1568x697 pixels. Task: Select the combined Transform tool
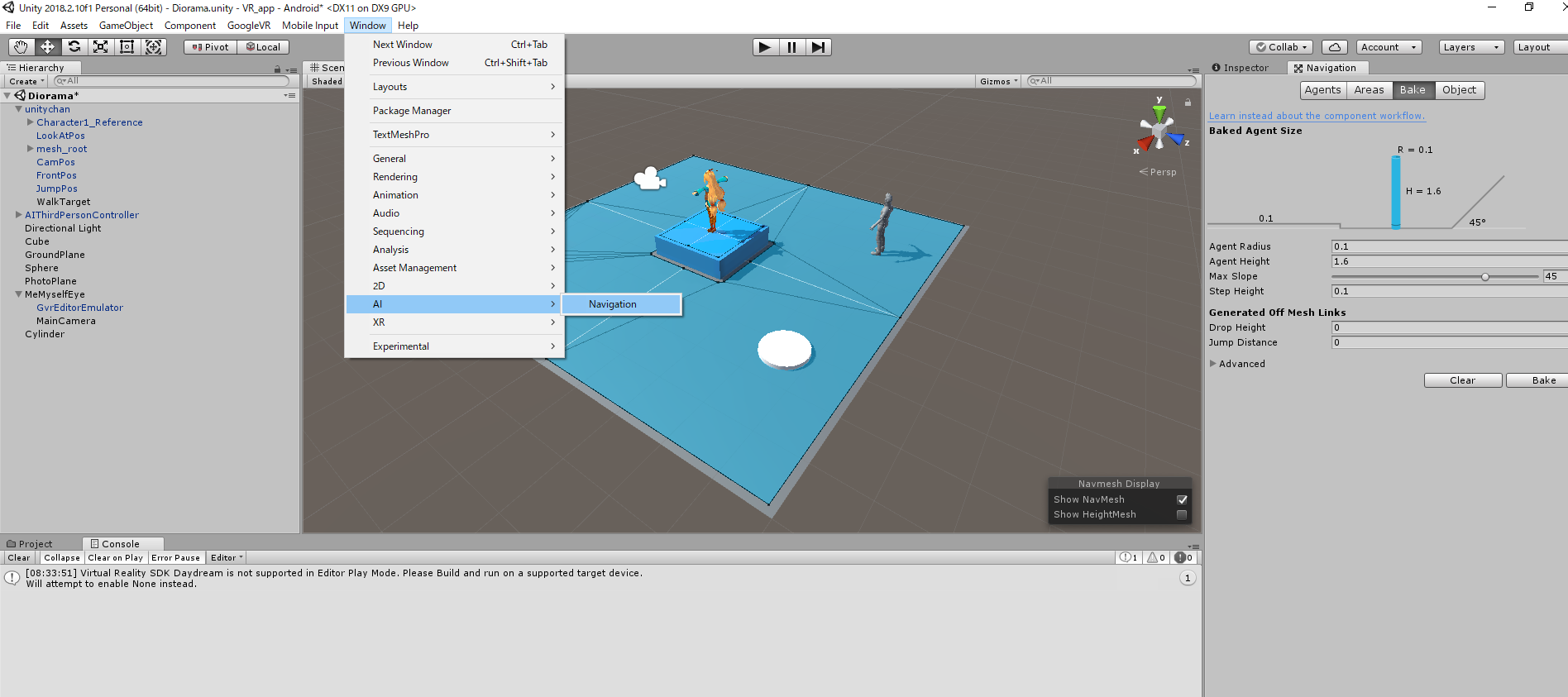click(x=153, y=47)
